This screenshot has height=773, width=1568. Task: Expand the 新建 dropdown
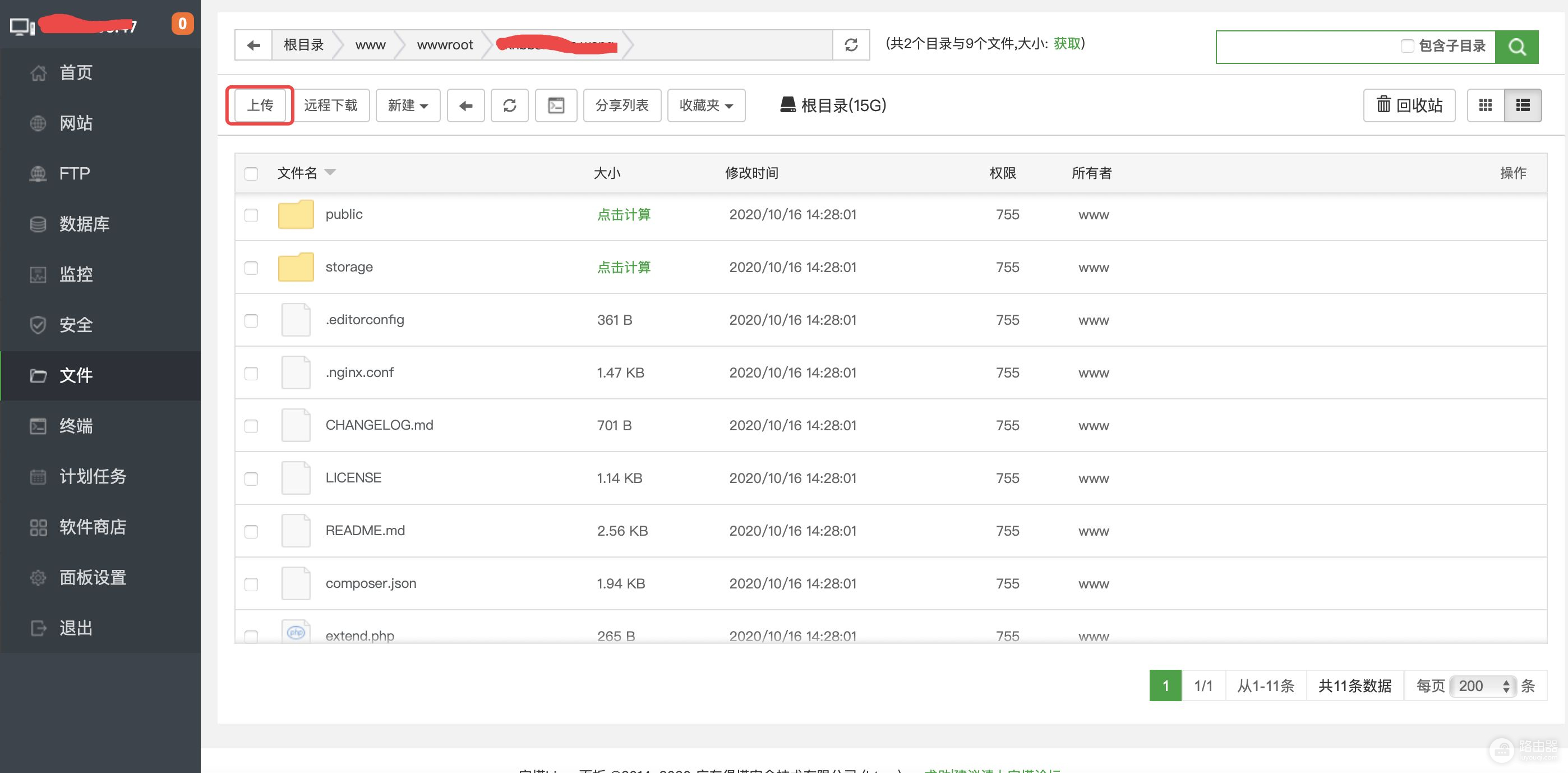[408, 105]
